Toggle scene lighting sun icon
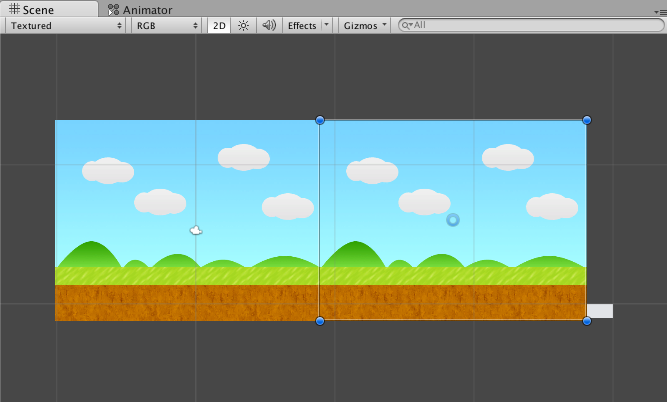The width and height of the screenshot is (667, 402). (x=243, y=26)
